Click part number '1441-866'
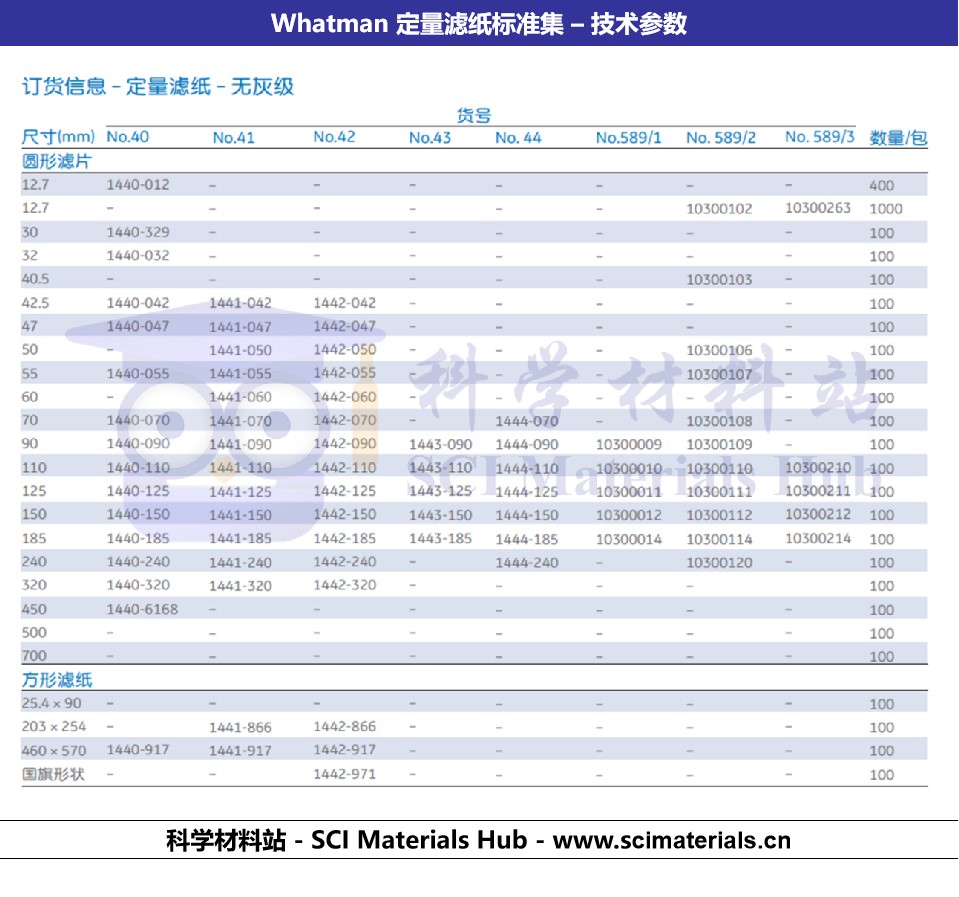The height and width of the screenshot is (897, 959). click(240, 728)
